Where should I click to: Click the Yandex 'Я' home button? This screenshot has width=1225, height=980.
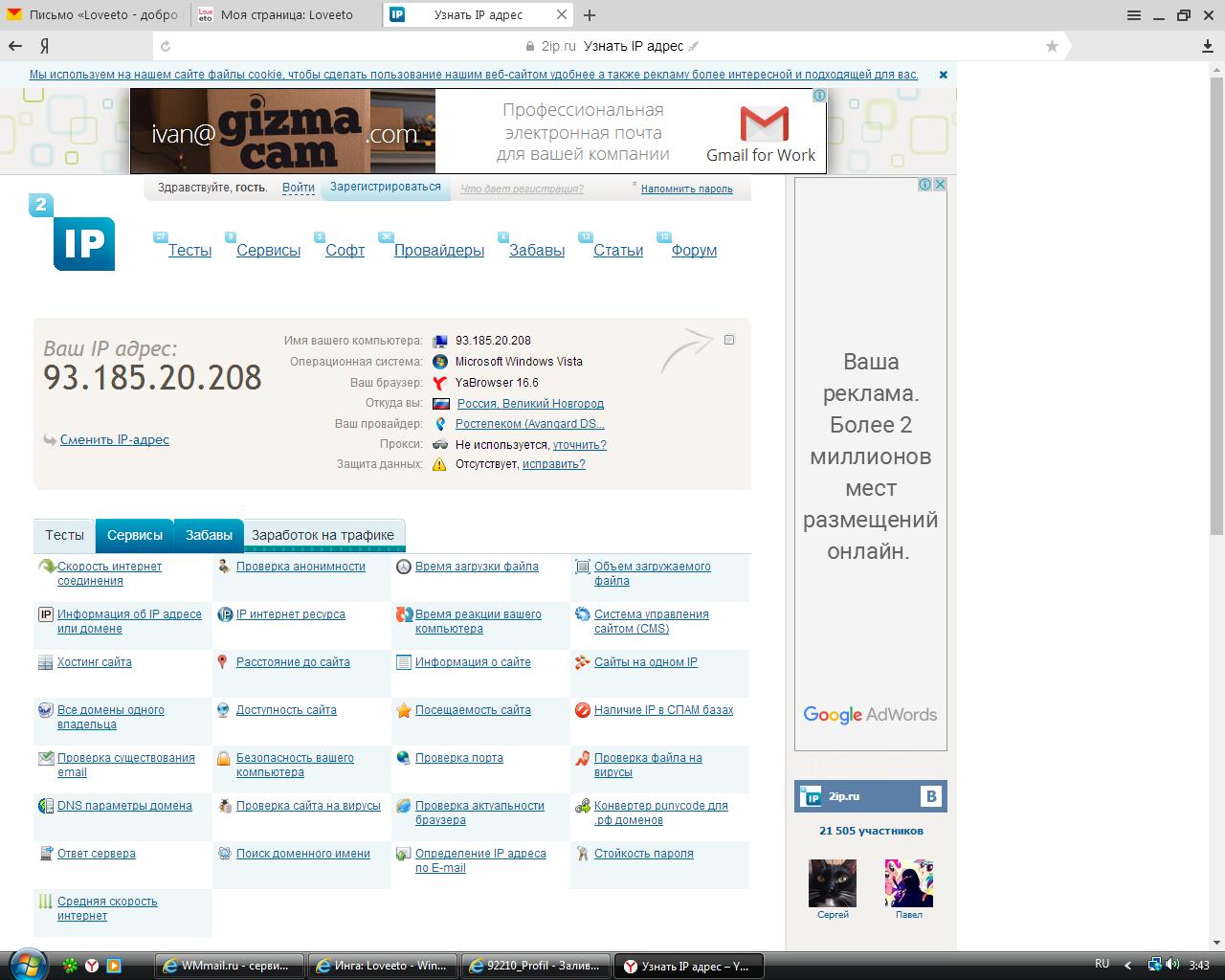click(44, 46)
